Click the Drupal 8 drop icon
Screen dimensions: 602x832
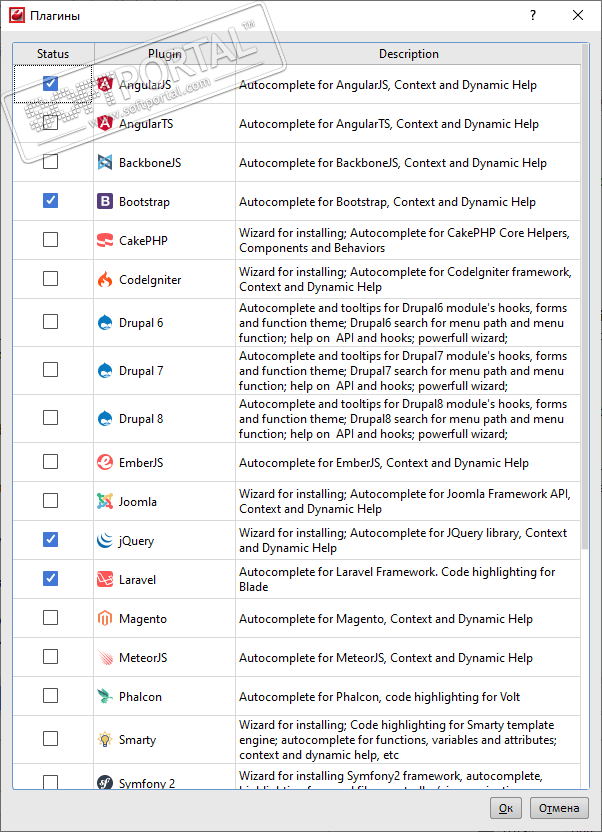pyautogui.click(x=105, y=419)
